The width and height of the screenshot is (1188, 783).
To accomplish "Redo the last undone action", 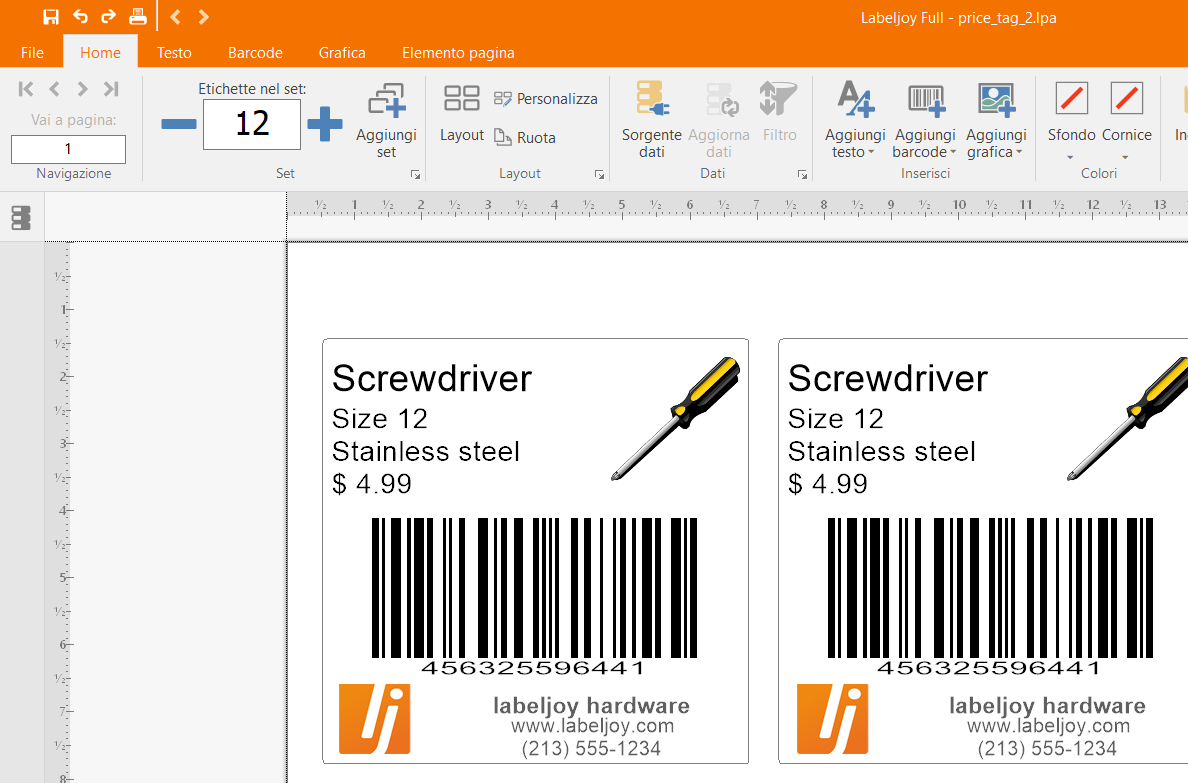I will point(108,17).
